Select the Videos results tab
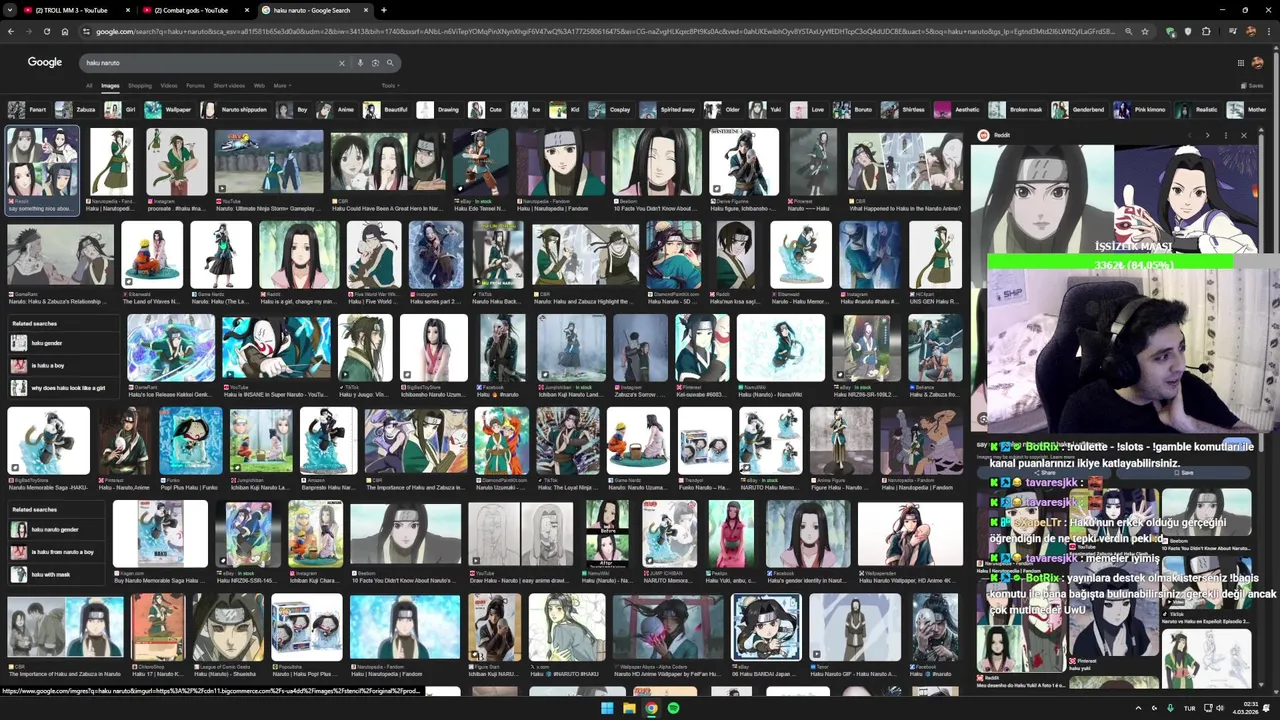Image resolution: width=1280 pixels, height=720 pixels. click(x=169, y=85)
